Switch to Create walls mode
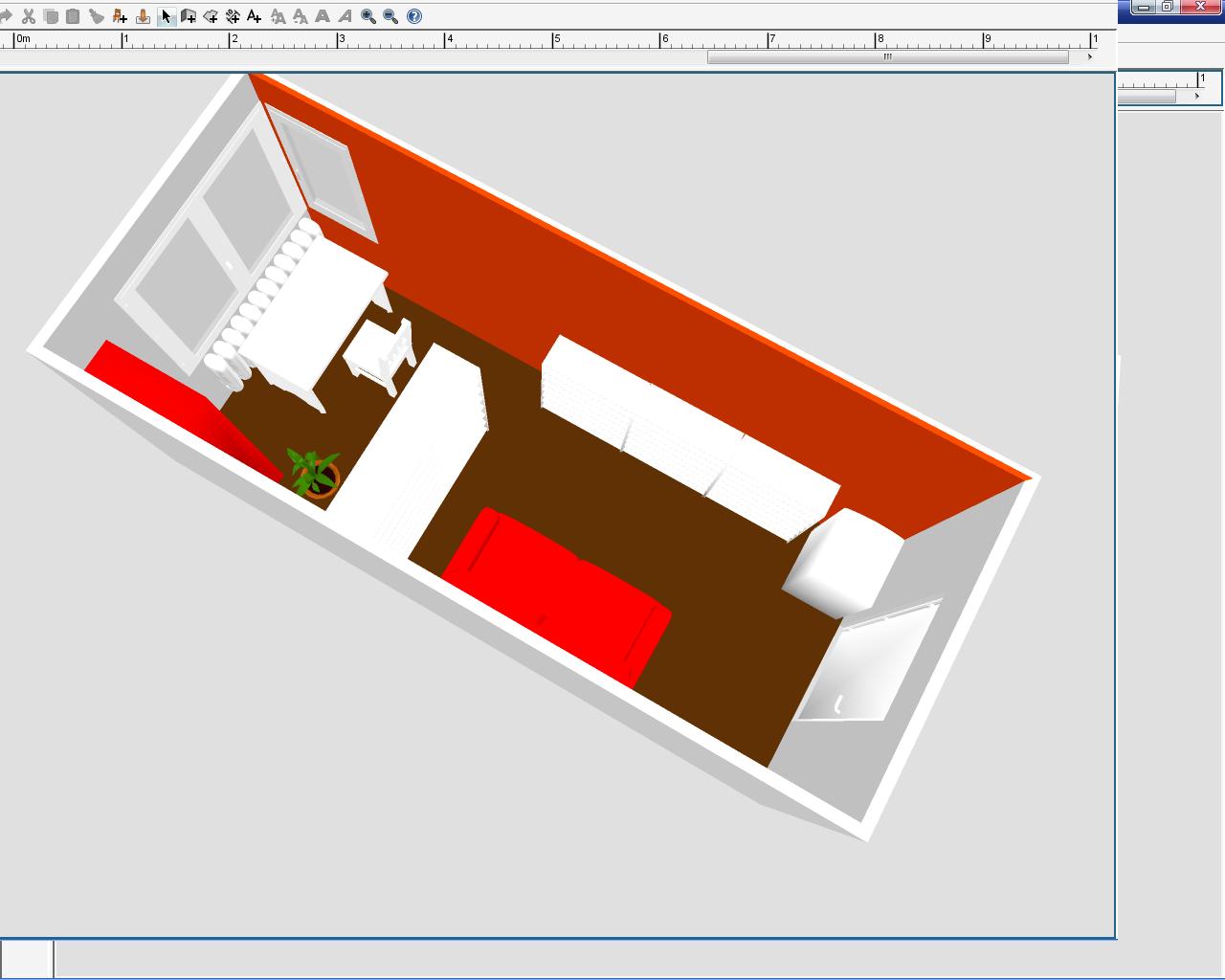This screenshot has width=1225, height=980. [x=189, y=16]
